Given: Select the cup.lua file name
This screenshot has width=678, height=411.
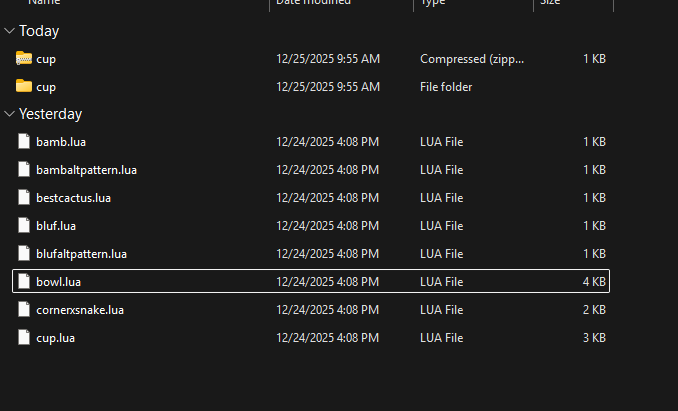Looking at the screenshot, I should [55, 338].
